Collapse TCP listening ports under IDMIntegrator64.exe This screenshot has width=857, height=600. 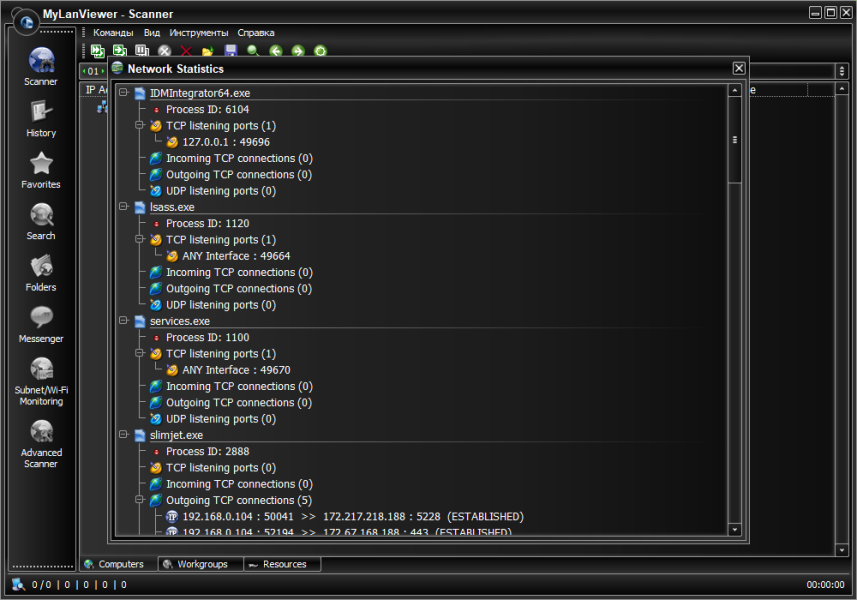point(140,125)
